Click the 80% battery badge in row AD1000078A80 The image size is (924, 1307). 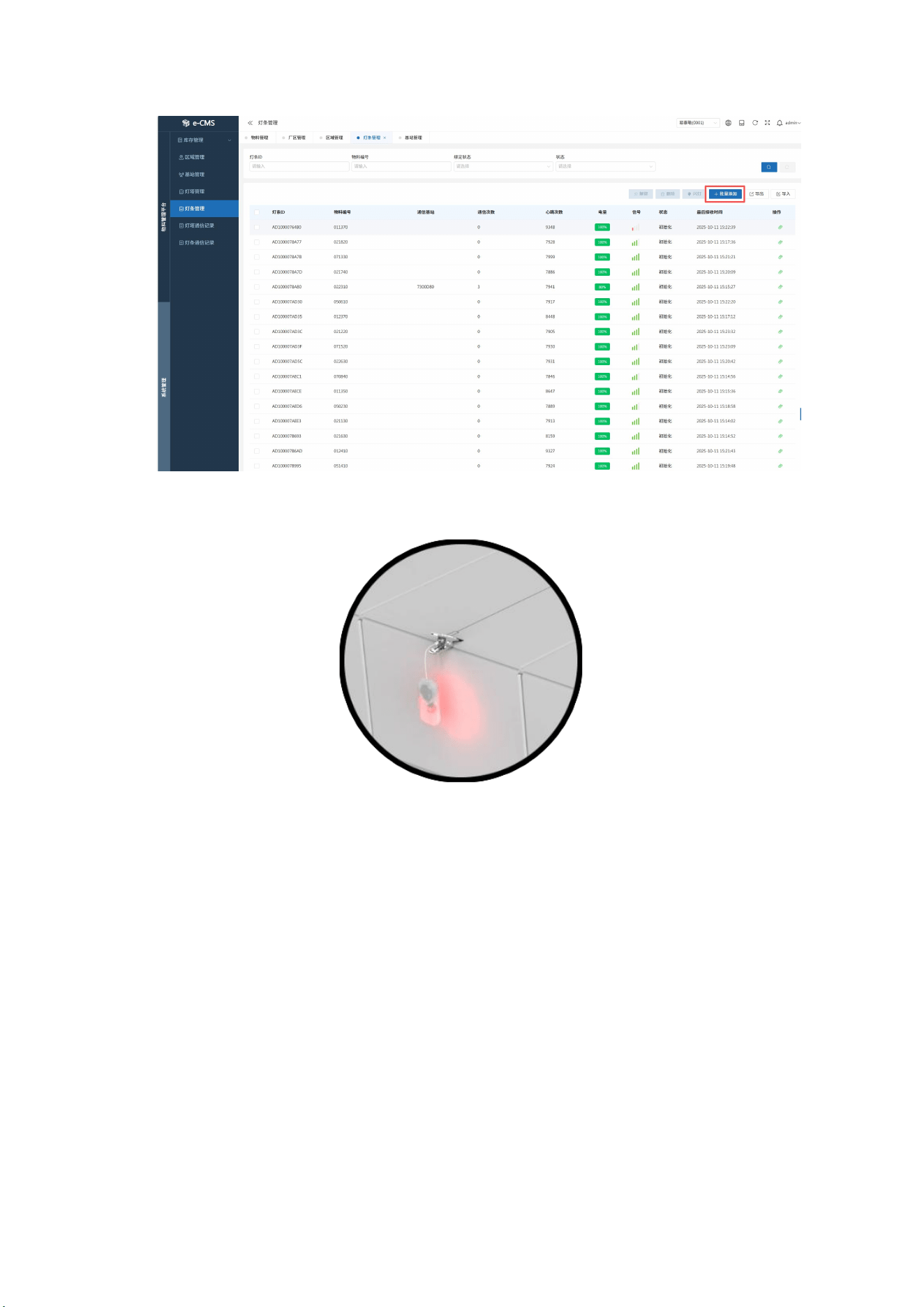tap(602, 287)
